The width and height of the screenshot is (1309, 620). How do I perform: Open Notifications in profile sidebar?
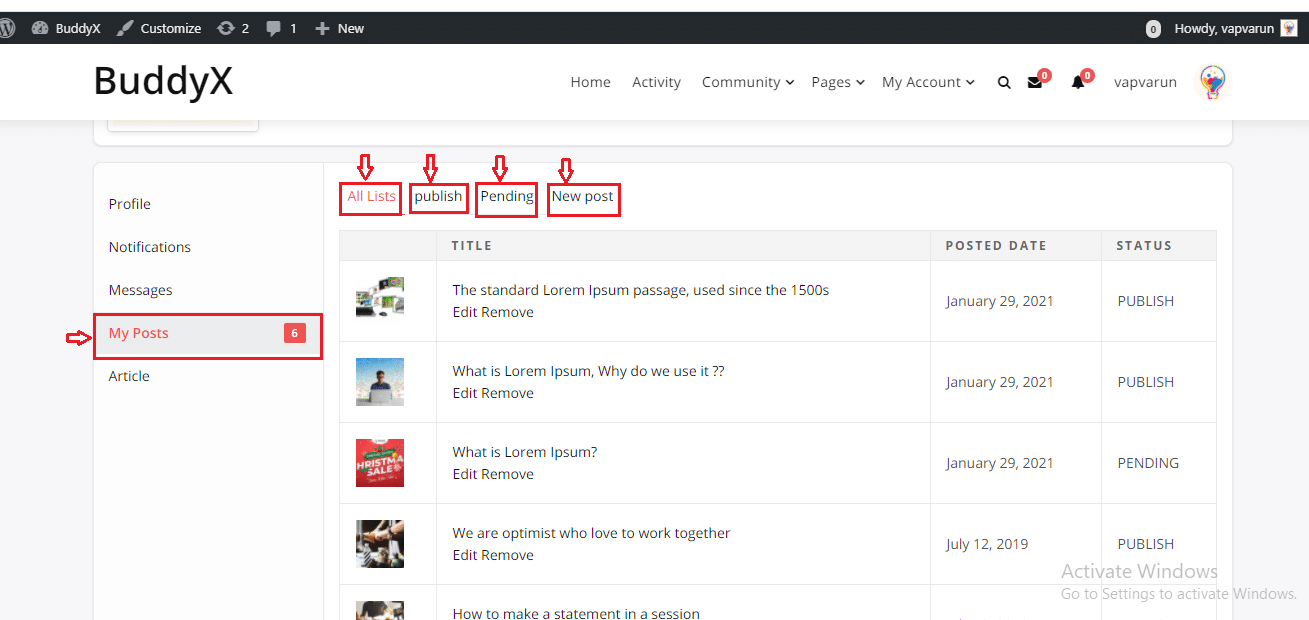[150, 247]
